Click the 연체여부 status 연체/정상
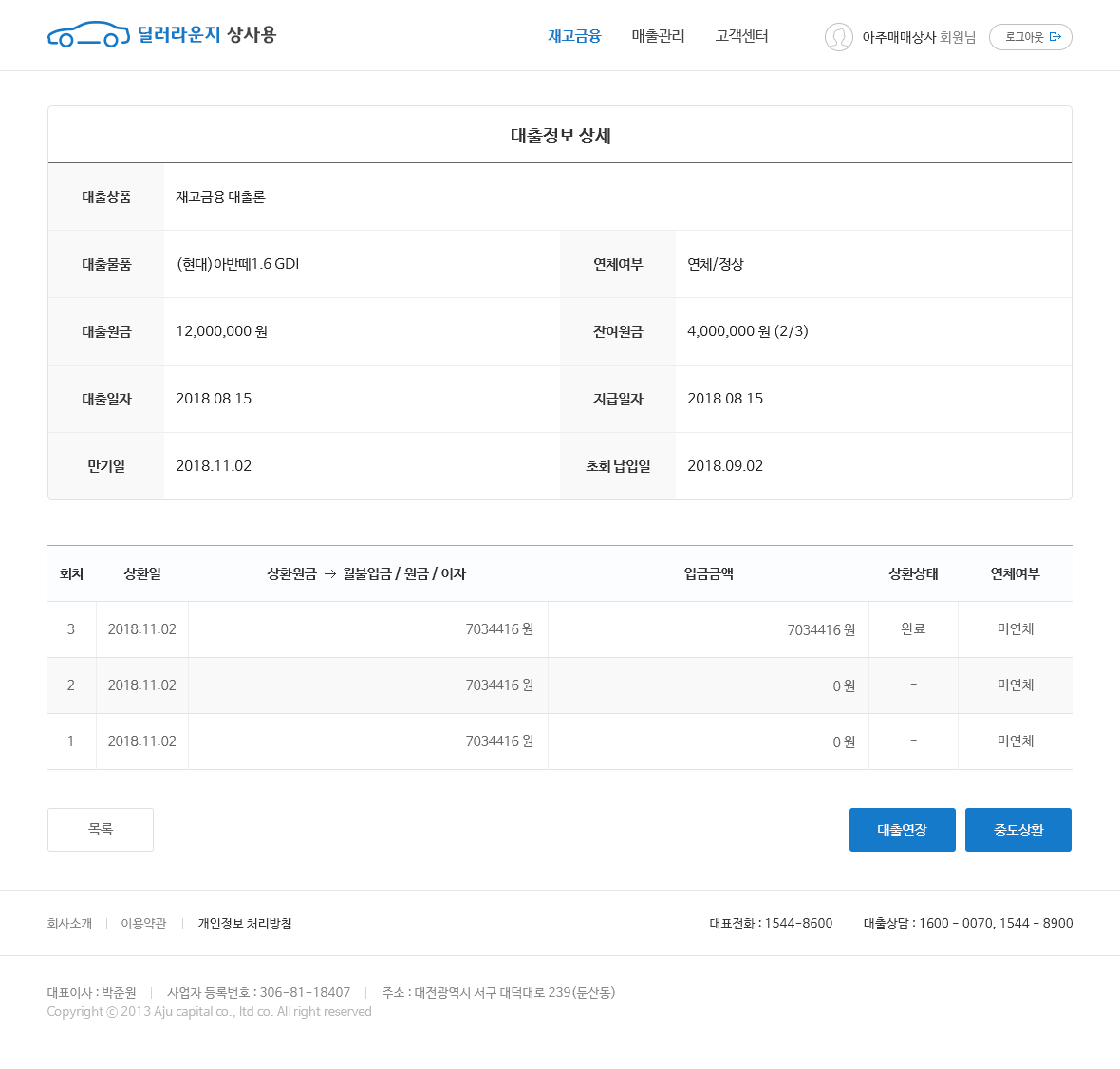 (x=712, y=264)
